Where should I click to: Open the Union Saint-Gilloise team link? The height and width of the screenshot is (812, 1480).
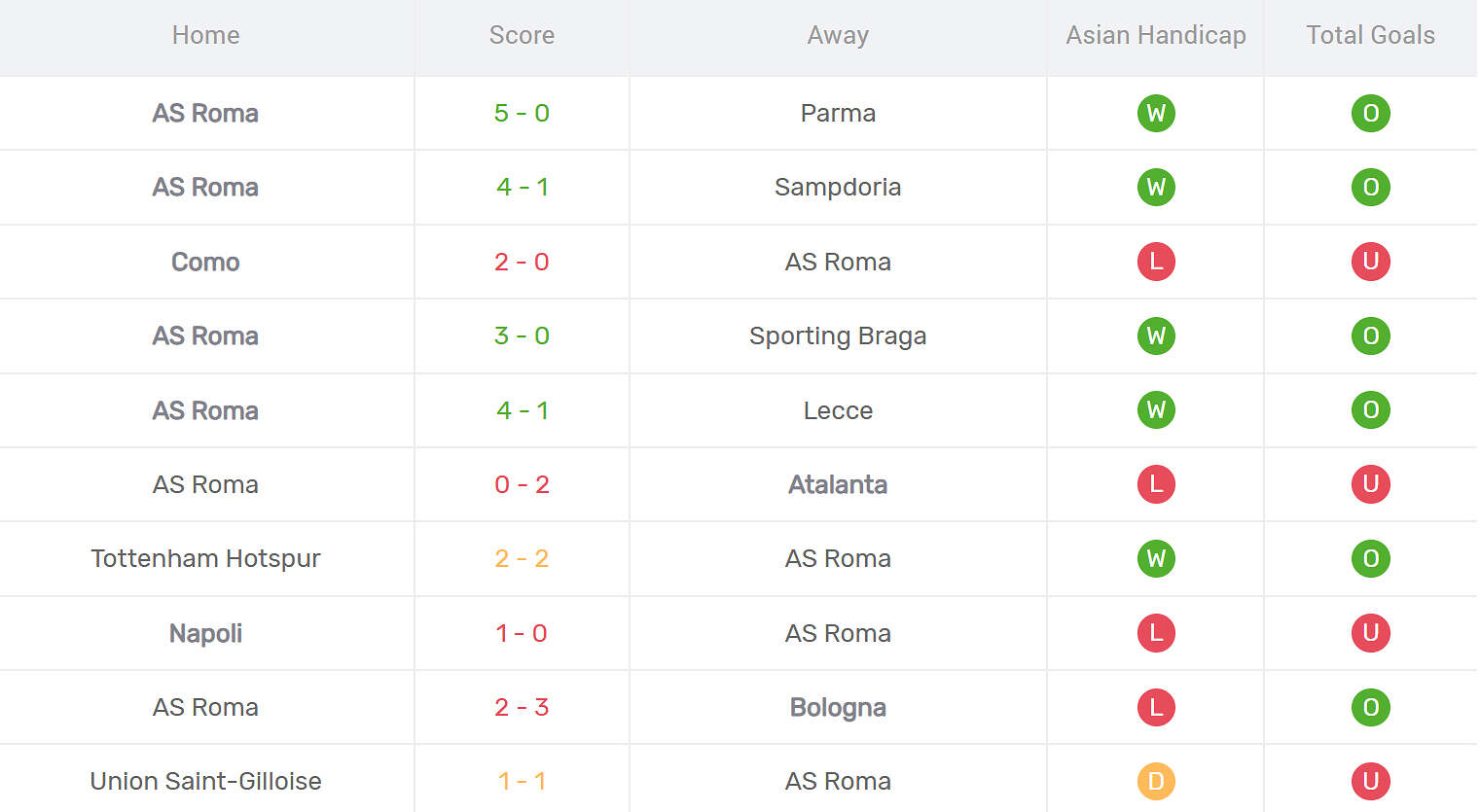coord(205,781)
